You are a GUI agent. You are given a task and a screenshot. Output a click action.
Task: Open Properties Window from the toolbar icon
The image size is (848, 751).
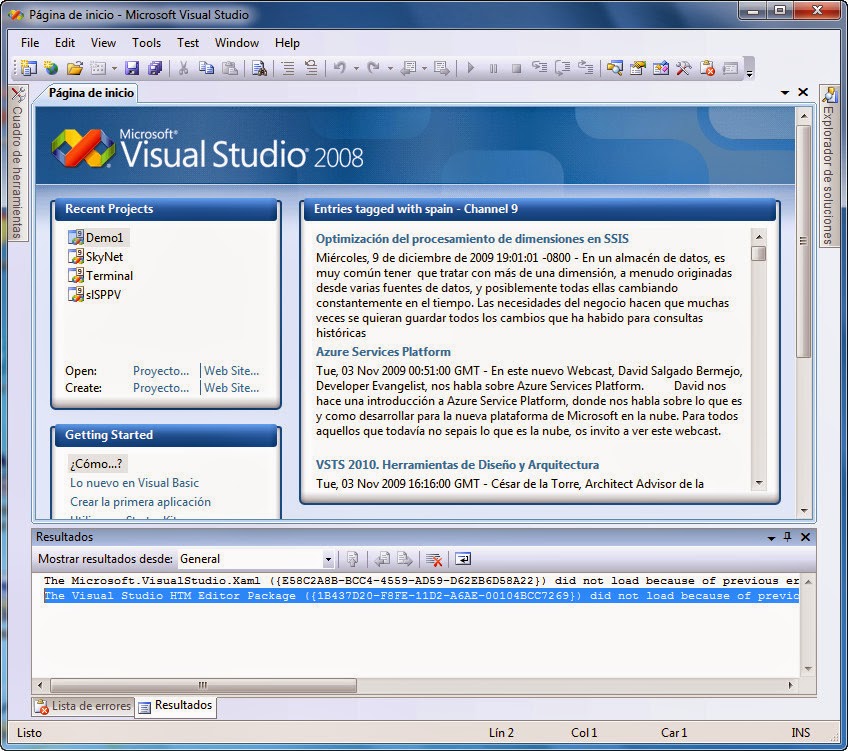coord(638,68)
